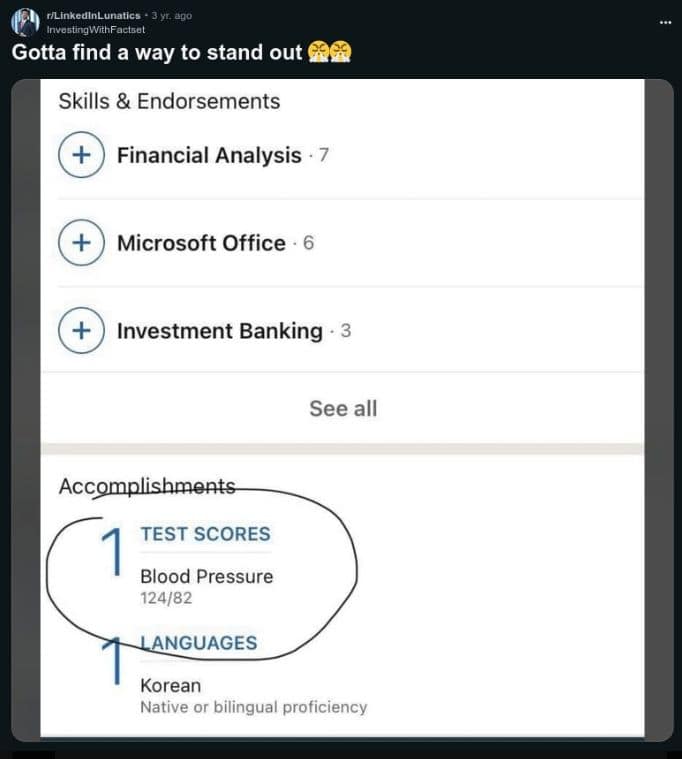The height and width of the screenshot is (759, 682).
Task: Click the Blood Pressure test score entry
Action: pyautogui.click(x=206, y=576)
